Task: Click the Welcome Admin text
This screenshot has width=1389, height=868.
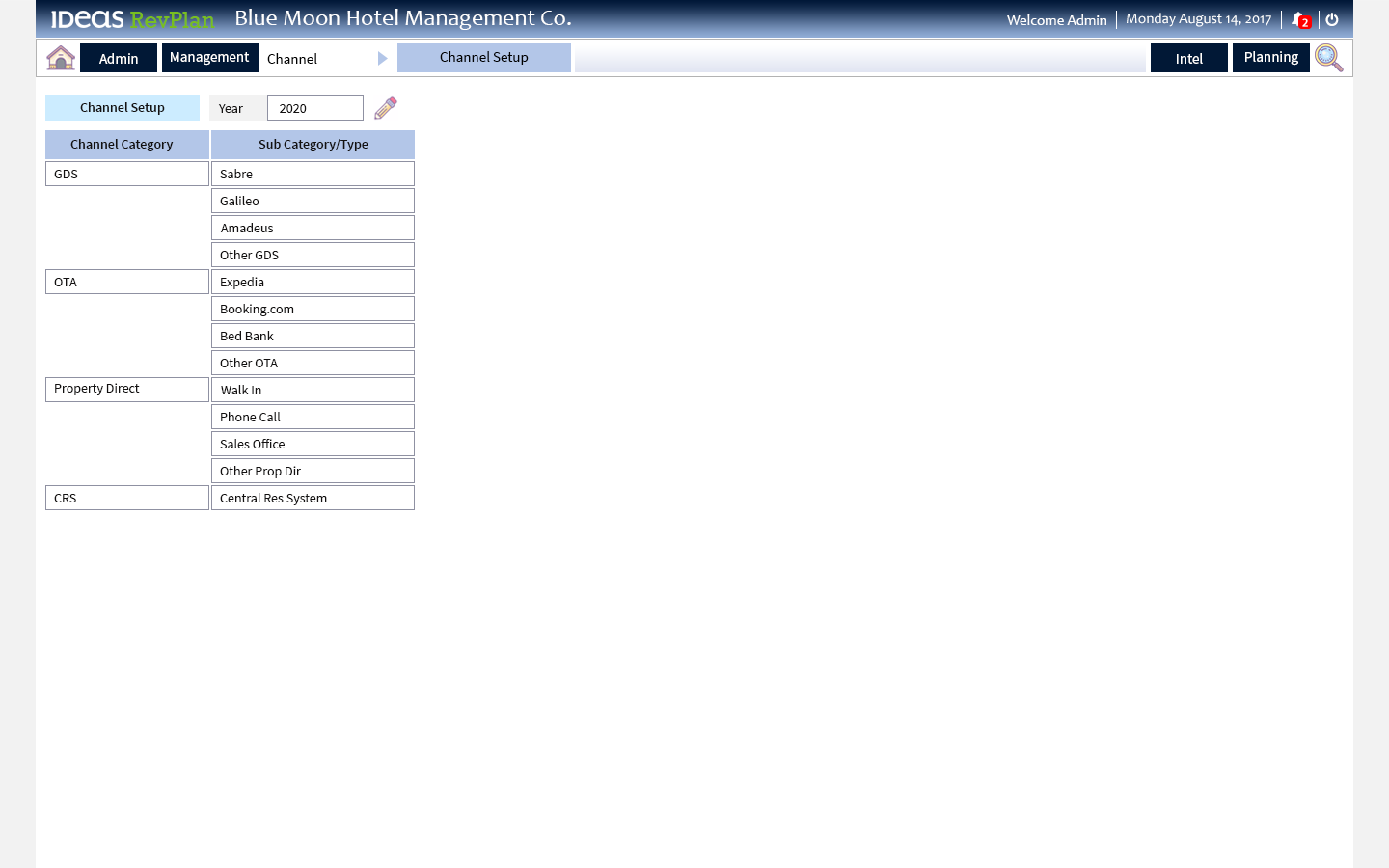Action: click(x=1056, y=19)
